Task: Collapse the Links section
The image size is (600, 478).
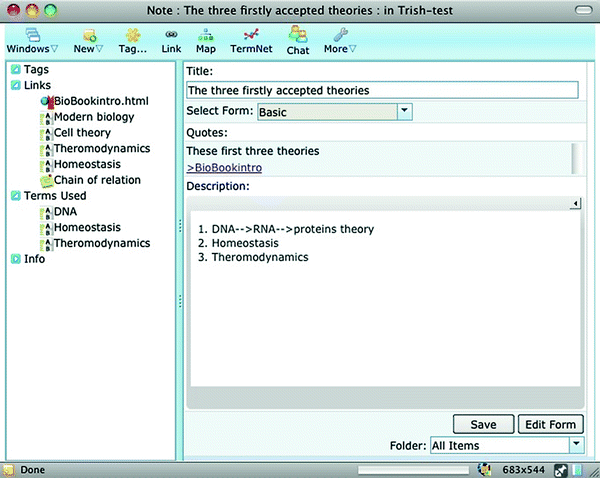Action: click(x=14, y=85)
